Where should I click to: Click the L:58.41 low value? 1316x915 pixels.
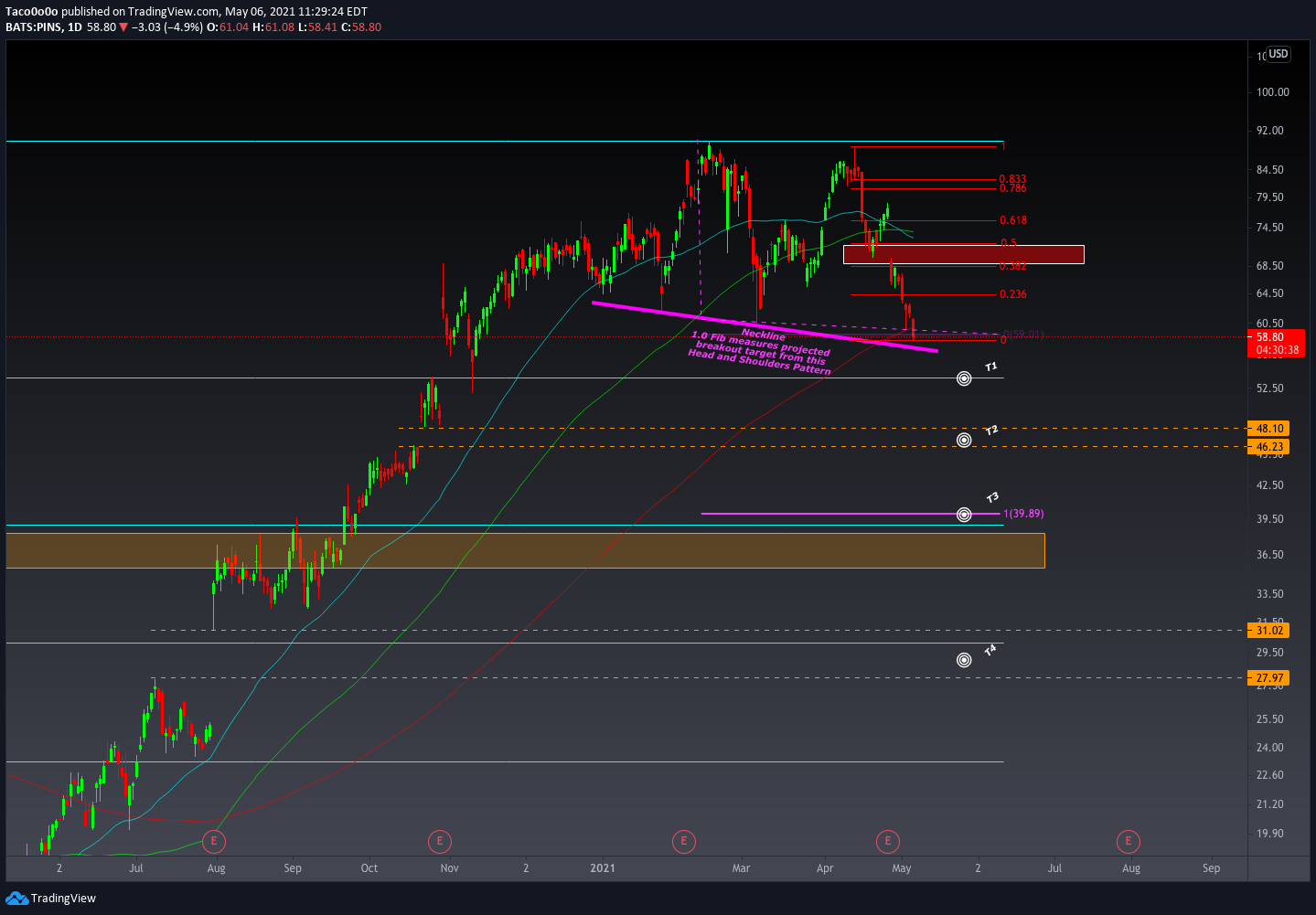pyautogui.click(x=317, y=27)
